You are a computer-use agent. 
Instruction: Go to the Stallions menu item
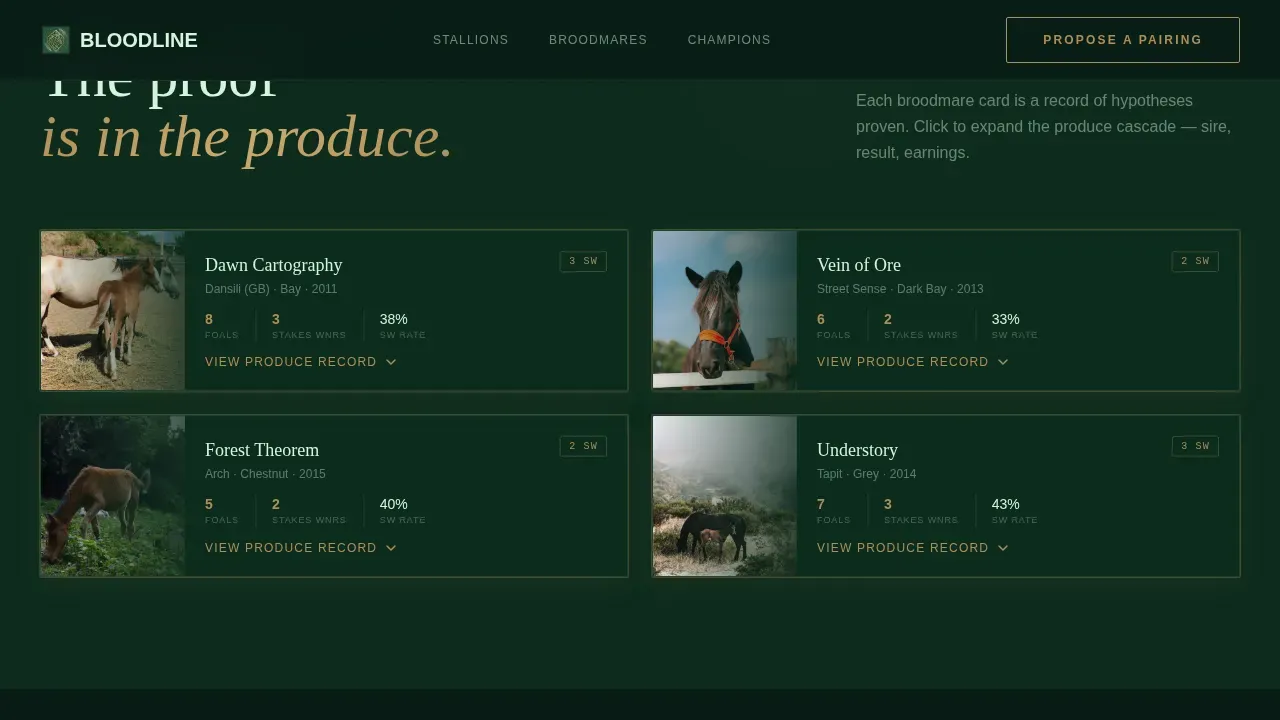(471, 40)
